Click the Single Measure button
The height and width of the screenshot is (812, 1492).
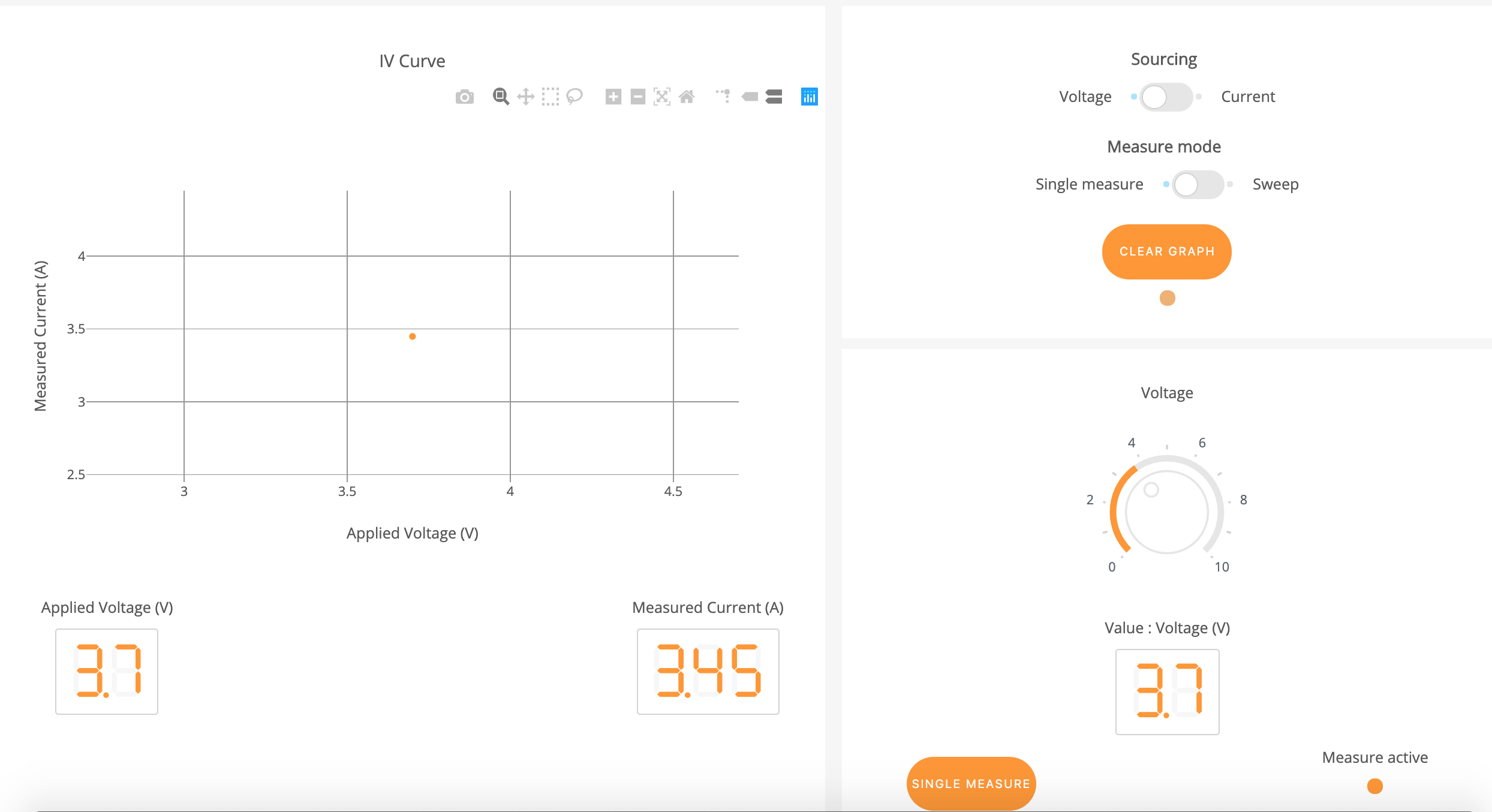(971, 783)
